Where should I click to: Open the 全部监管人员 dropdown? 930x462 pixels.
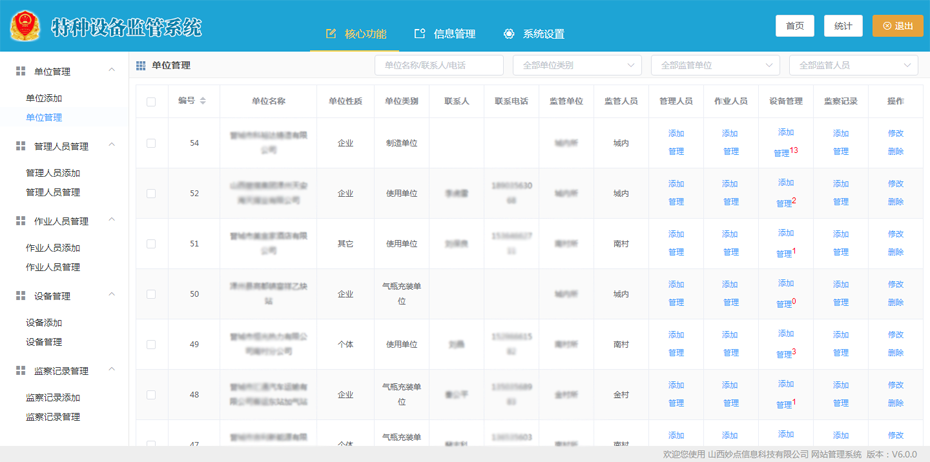(x=853, y=65)
